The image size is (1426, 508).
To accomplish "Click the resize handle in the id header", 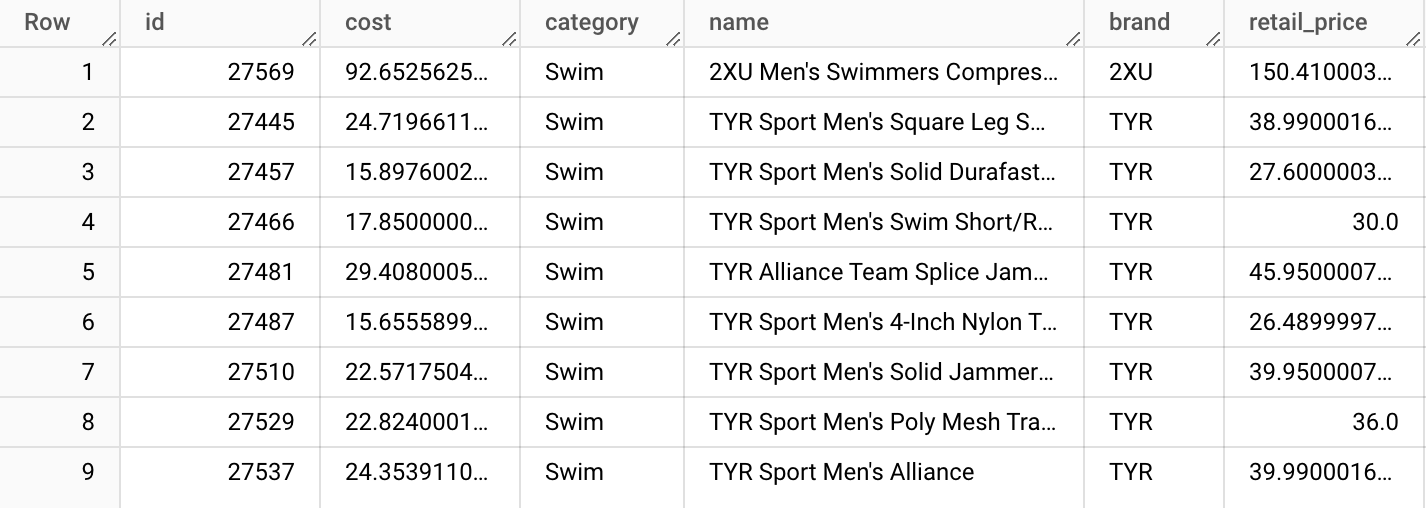I will 309,40.
